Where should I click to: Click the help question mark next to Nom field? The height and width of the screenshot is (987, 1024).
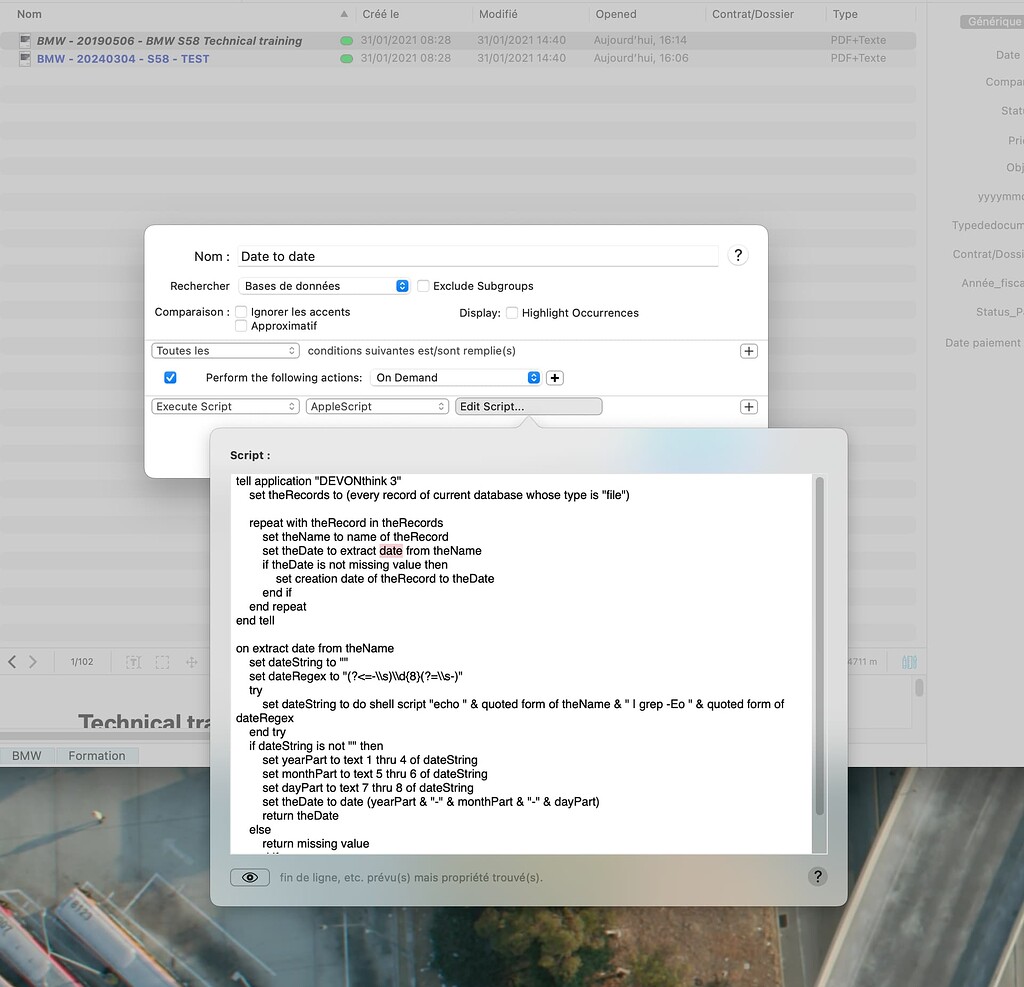pyautogui.click(x=738, y=255)
